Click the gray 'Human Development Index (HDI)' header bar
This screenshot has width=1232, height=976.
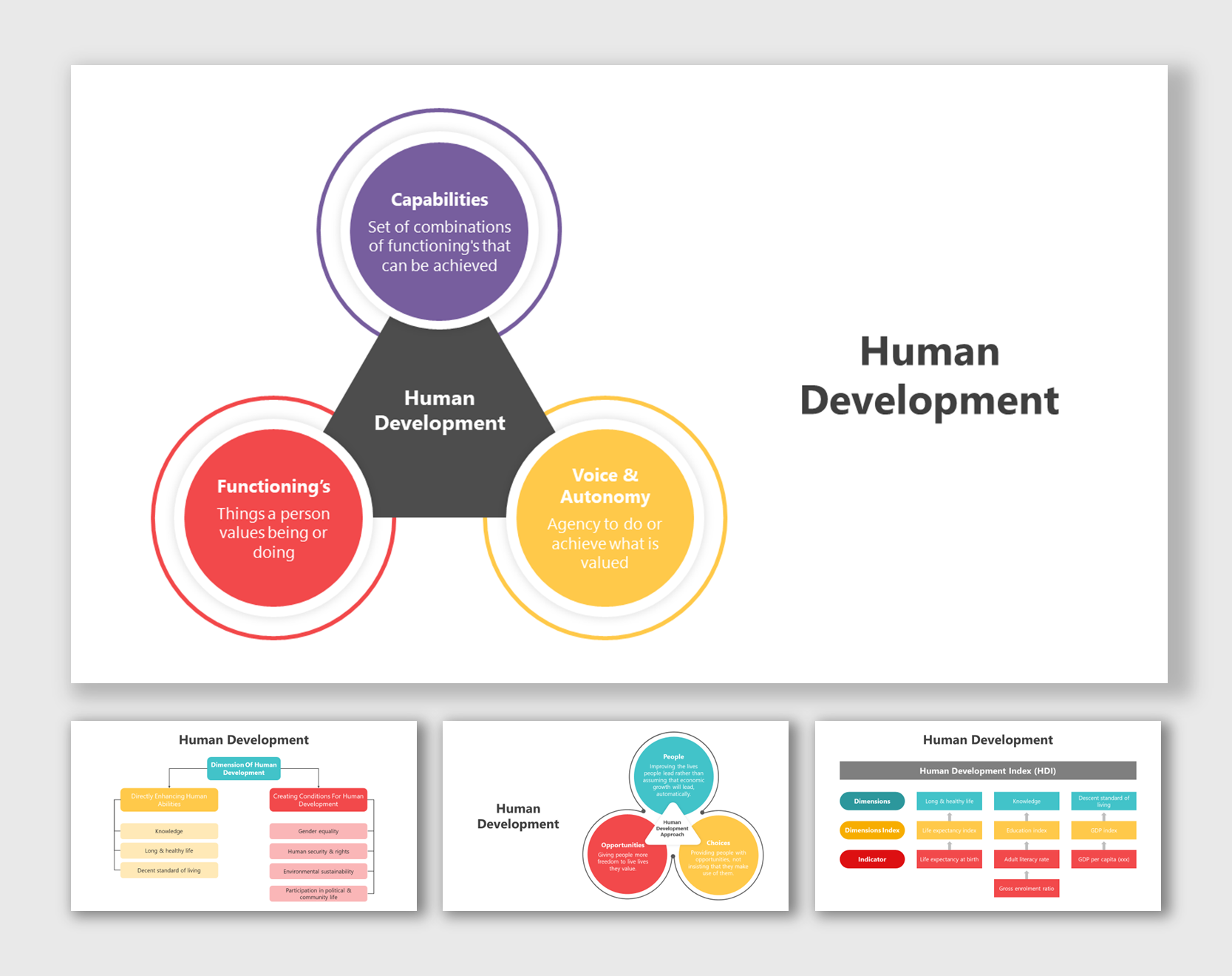pyautogui.click(x=988, y=770)
